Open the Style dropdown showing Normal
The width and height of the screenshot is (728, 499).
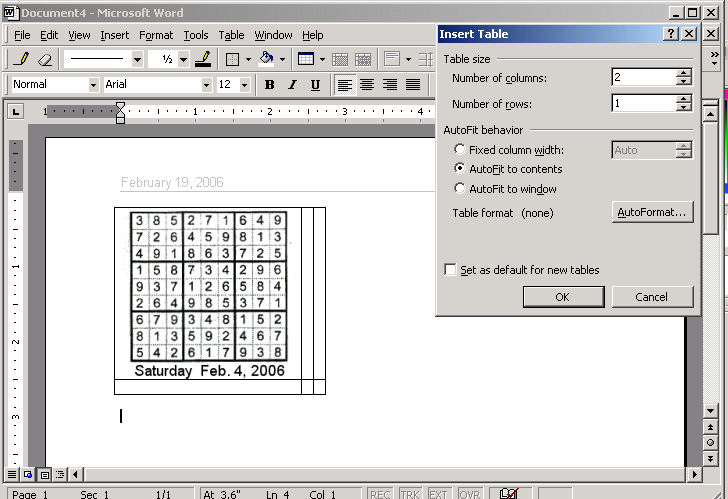(92, 85)
